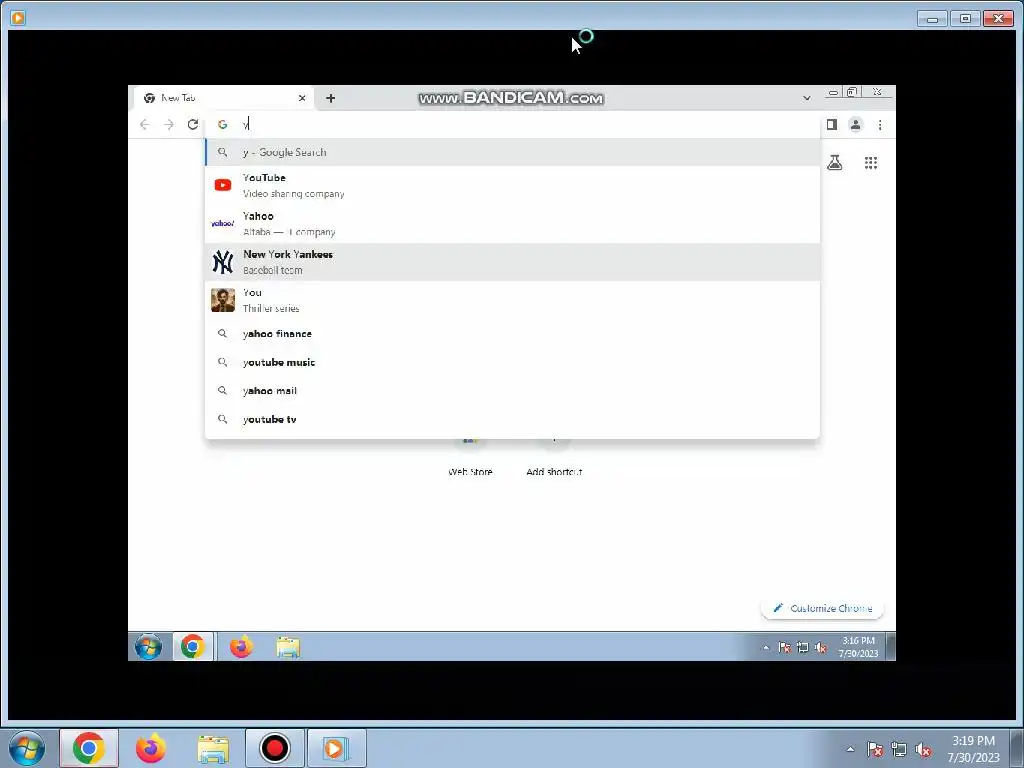
Task: Open the clock showing 3:19 PM
Action: (x=973, y=749)
